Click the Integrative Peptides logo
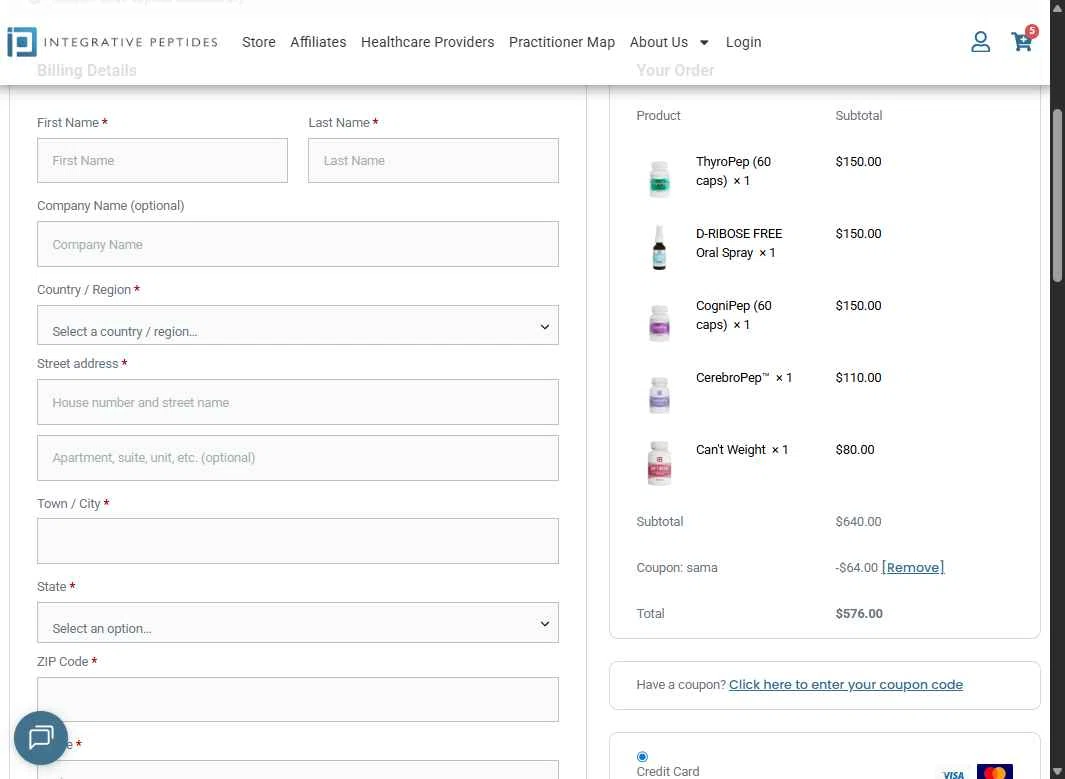 pyautogui.click(x=113, y=42)
